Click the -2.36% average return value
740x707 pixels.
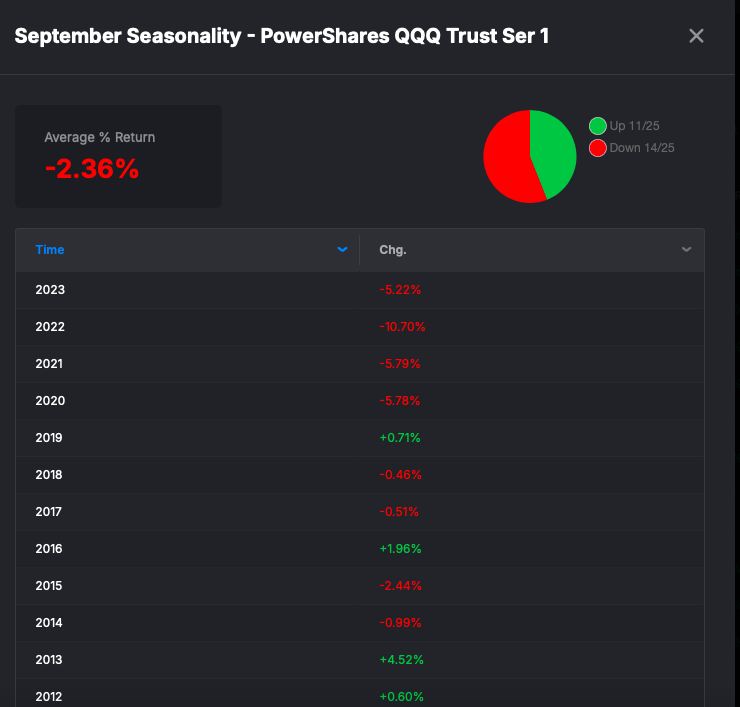tap(92, 168)
